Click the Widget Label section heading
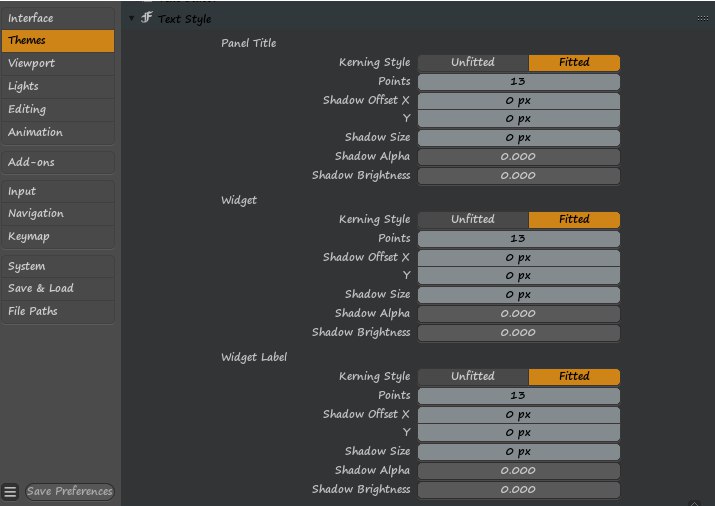This screenshot has height=506, width=715. pyautogui.click(x=254, y=357)
